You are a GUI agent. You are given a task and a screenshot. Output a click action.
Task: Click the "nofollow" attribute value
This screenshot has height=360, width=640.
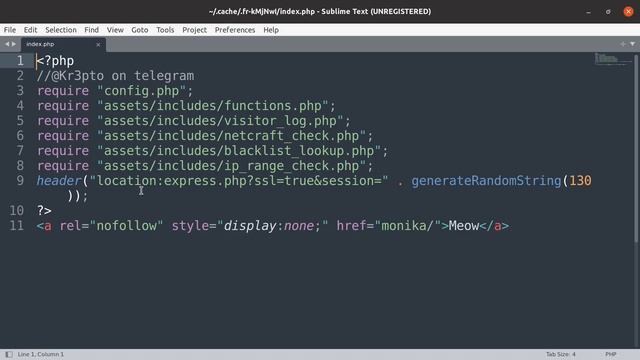(x=127, y=226)
